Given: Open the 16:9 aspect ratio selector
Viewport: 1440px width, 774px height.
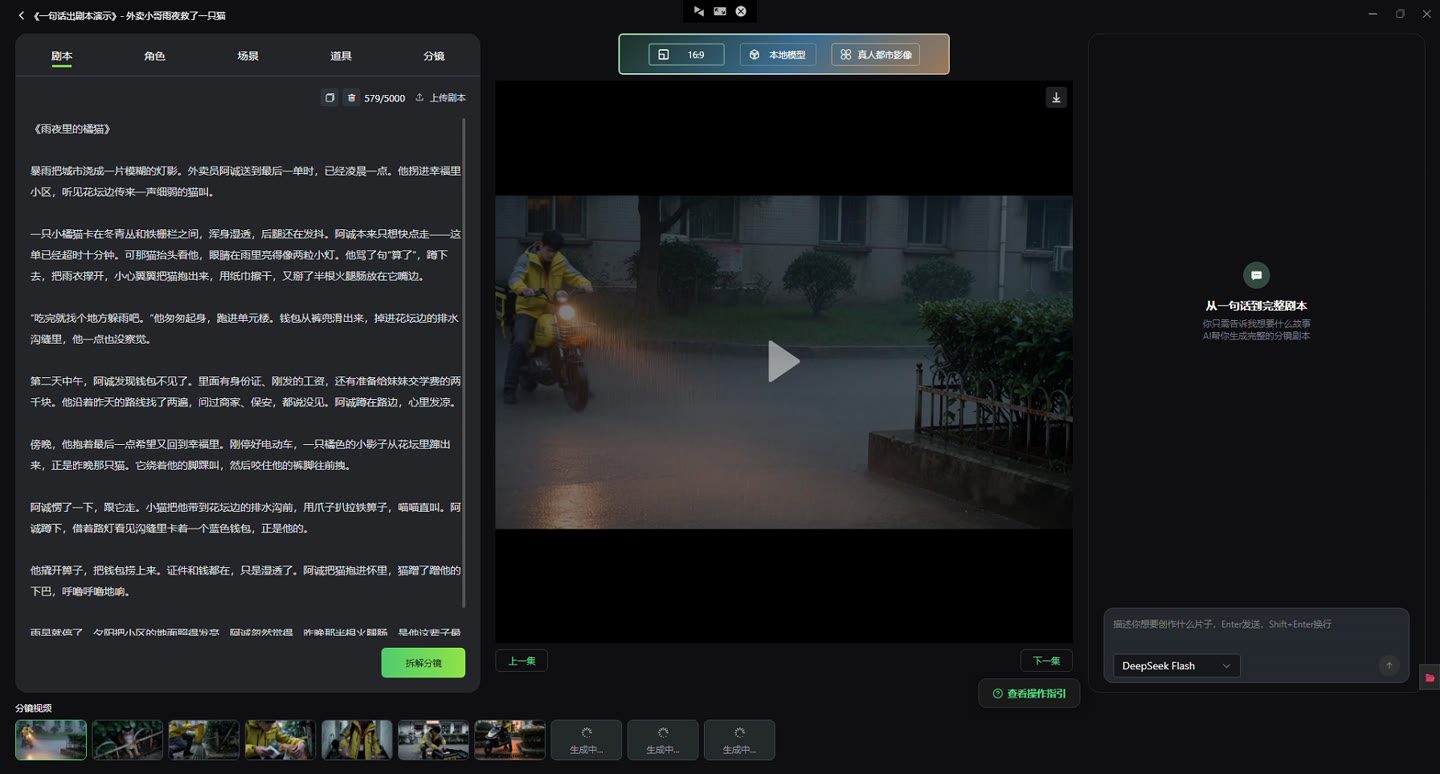Looking at the screenshot, I should tap(686, 55).
